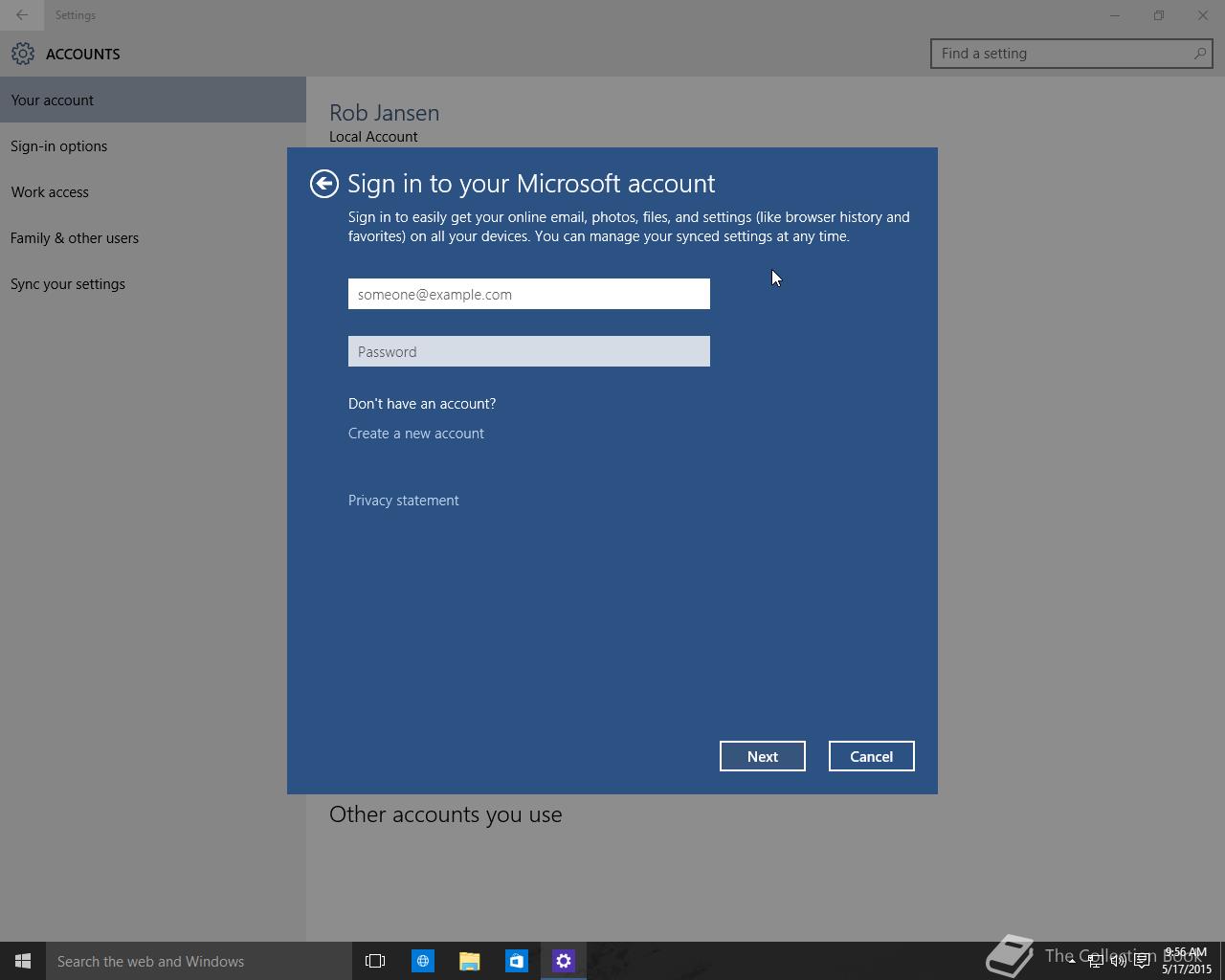Click the Accounts gear icon
Screen dimensions: 1225x980
23,54
